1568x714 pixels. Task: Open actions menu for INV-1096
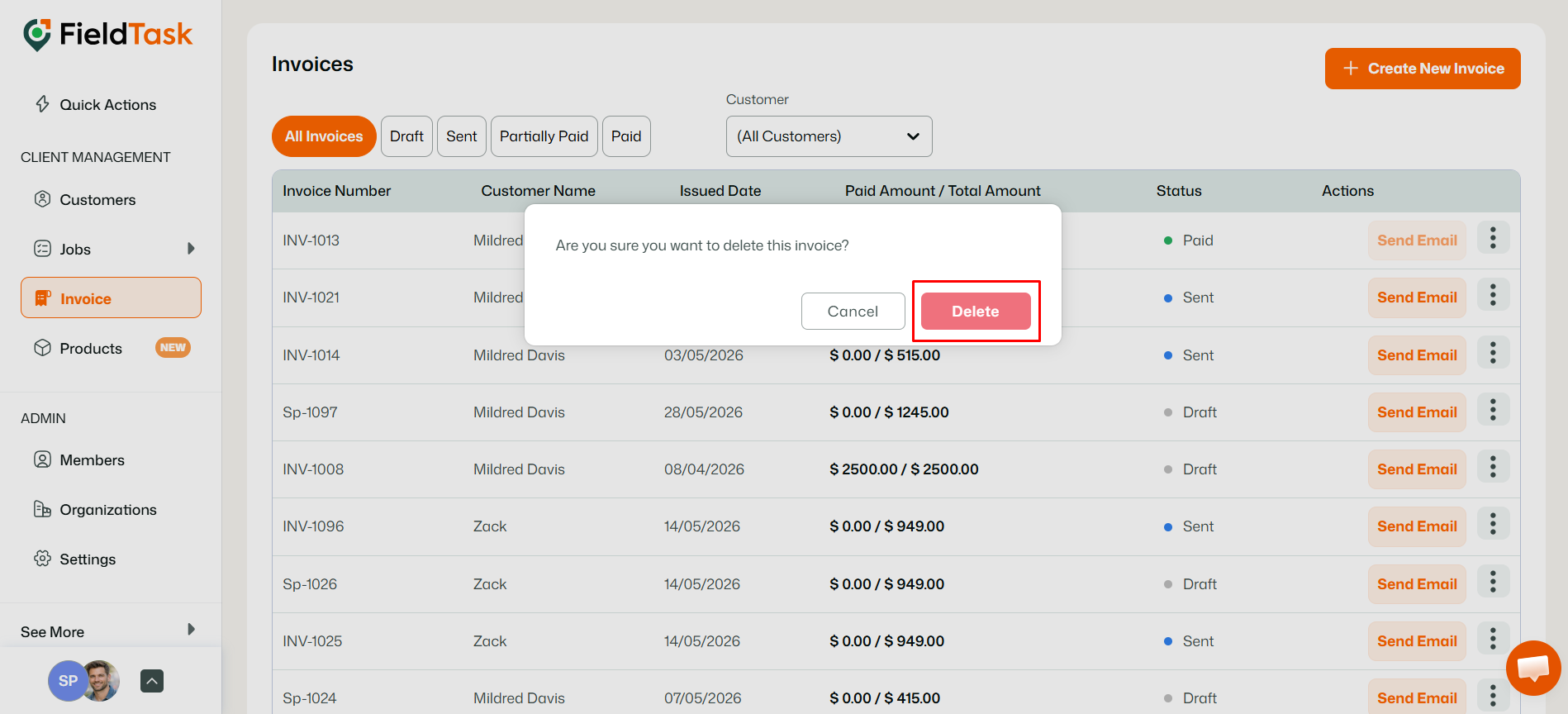pyautogui.click(x=1493, y=524)
